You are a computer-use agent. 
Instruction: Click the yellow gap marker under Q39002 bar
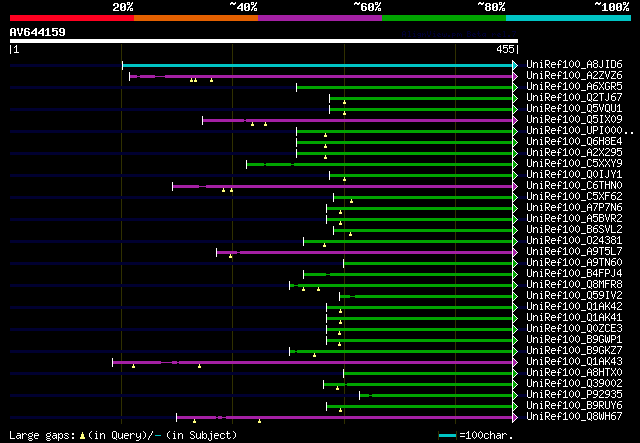click(x=338, y=388)
